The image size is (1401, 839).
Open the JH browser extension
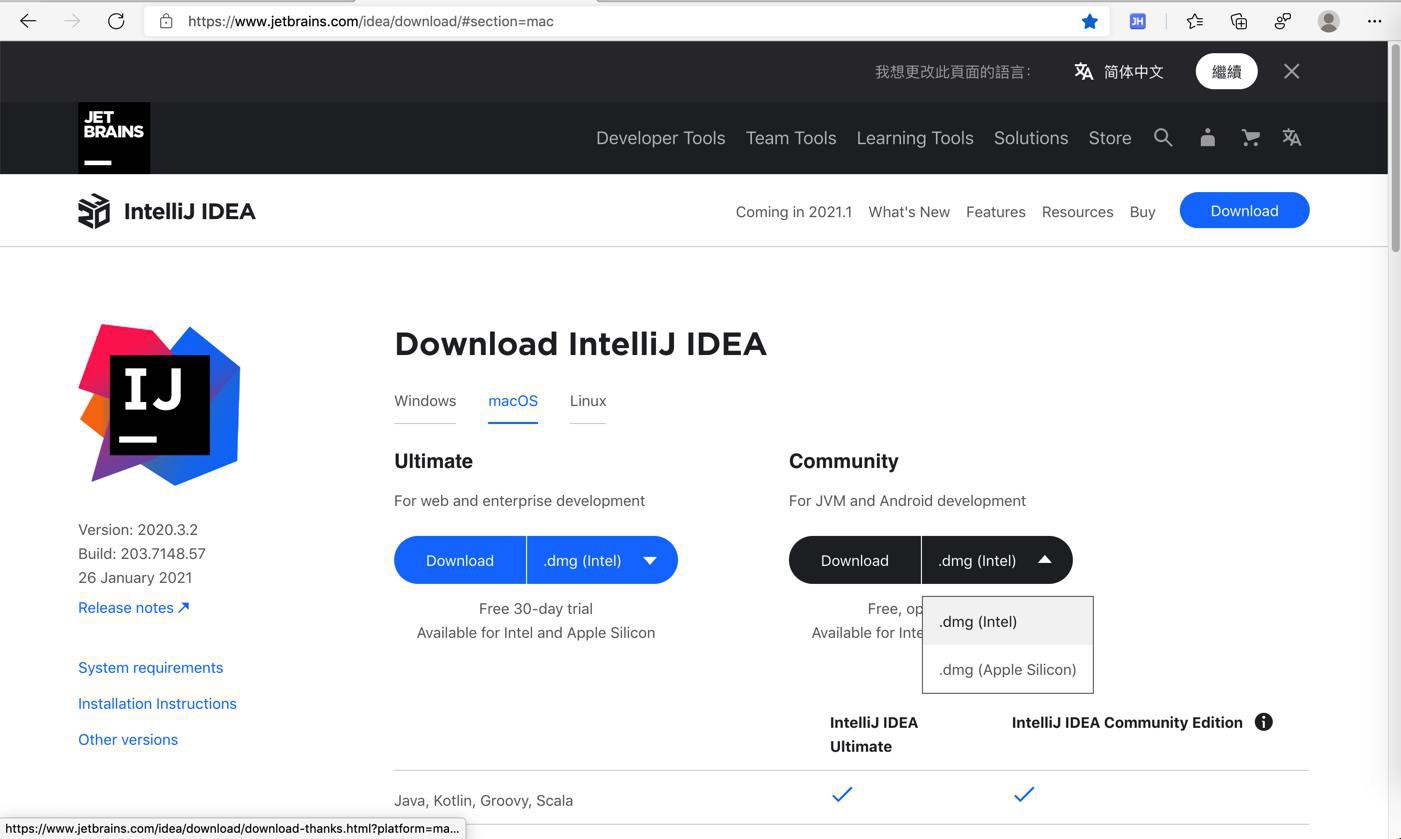(x=1137, y=21)
